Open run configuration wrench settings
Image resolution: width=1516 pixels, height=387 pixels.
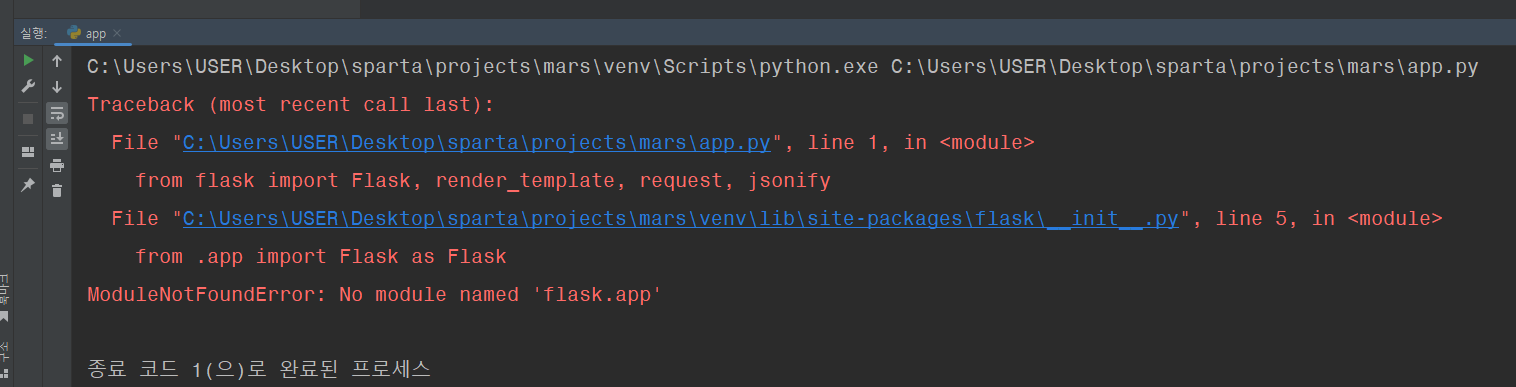tap(28, 87)
